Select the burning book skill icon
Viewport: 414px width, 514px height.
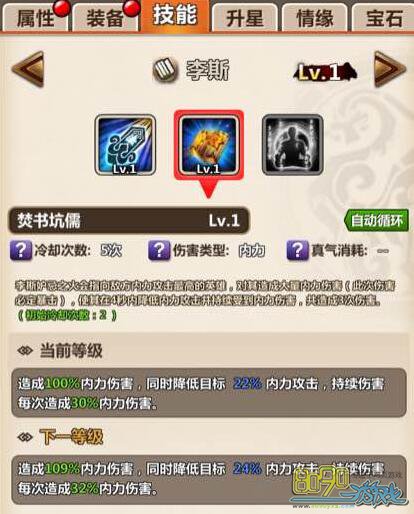point(209,145)
